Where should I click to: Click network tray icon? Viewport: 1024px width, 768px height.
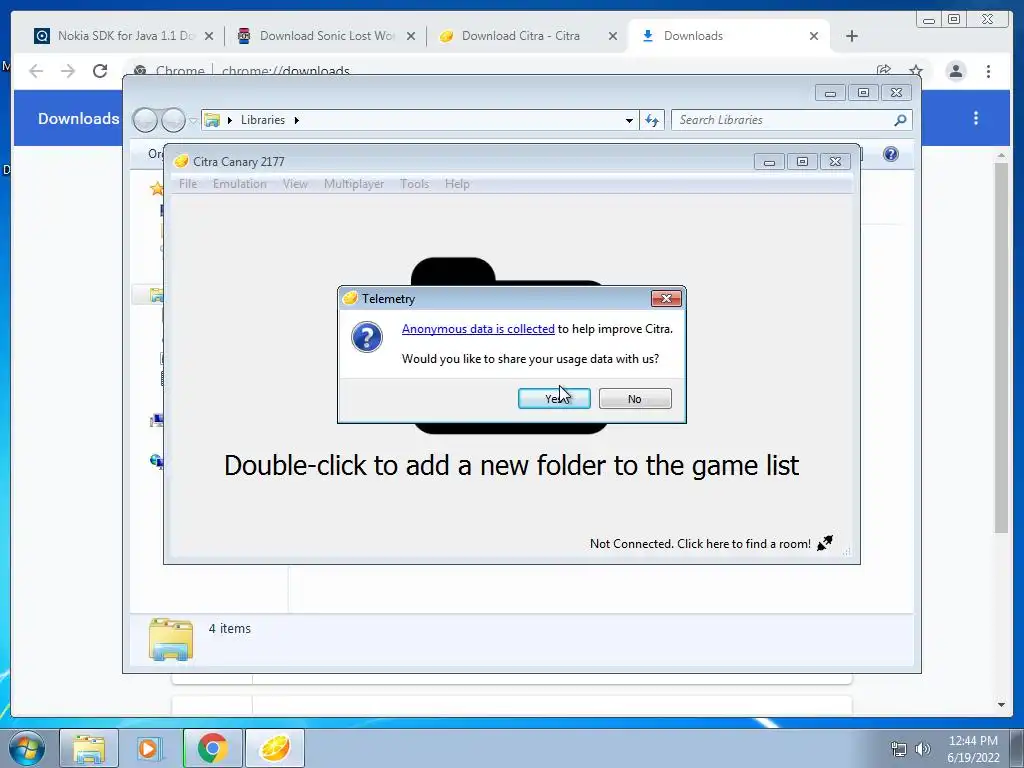pos(899,749)
